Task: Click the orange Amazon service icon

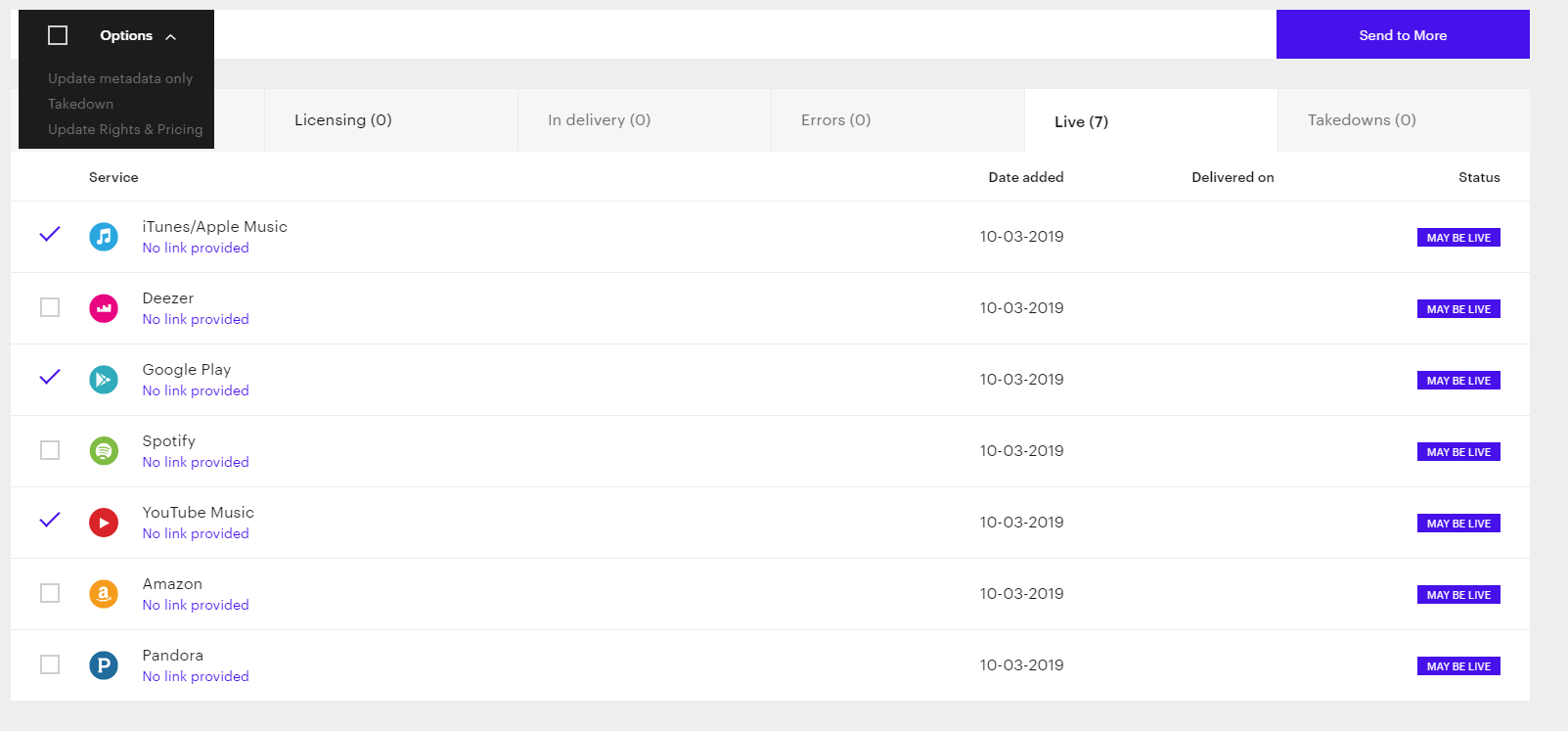Action: [104, 594]
